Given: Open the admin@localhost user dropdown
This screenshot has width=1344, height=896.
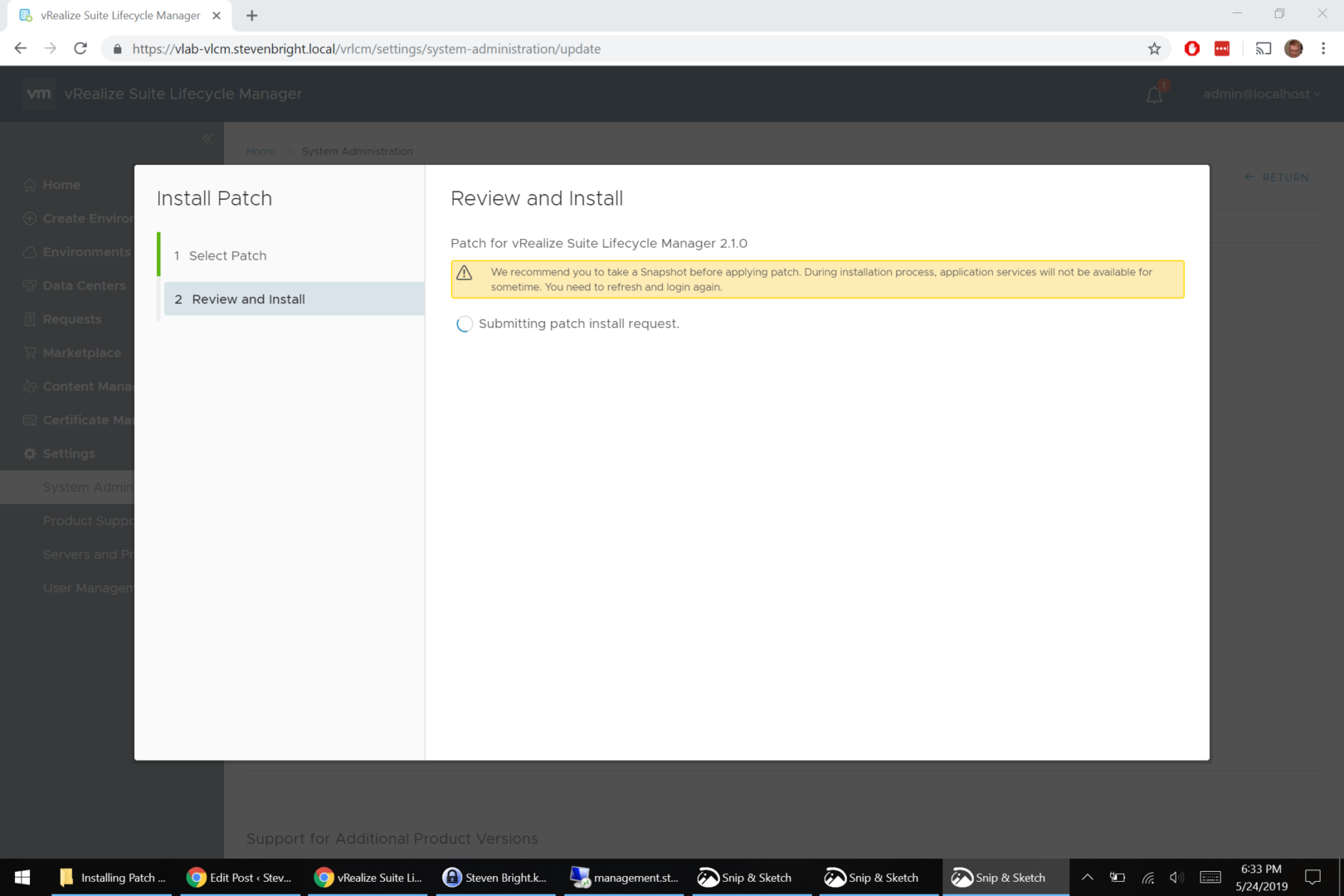Looking at the screenshot, I should coord(1260,95).
